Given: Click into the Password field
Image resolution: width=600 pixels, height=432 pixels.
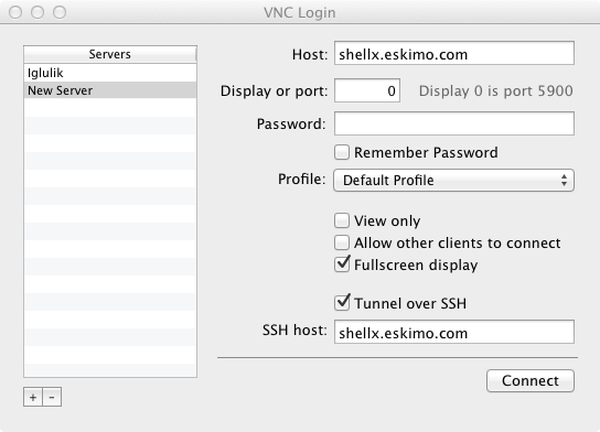Looking at the screenshot, I should pos(453,124).
